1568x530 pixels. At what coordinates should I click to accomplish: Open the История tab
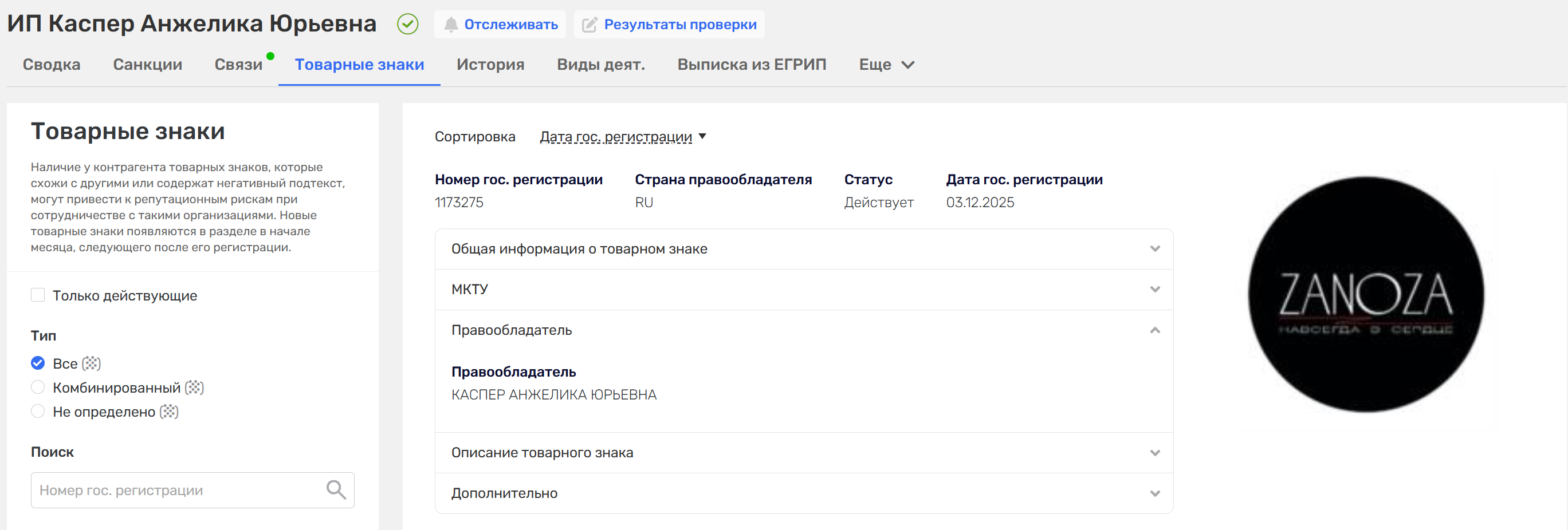[x=490, y=65]
